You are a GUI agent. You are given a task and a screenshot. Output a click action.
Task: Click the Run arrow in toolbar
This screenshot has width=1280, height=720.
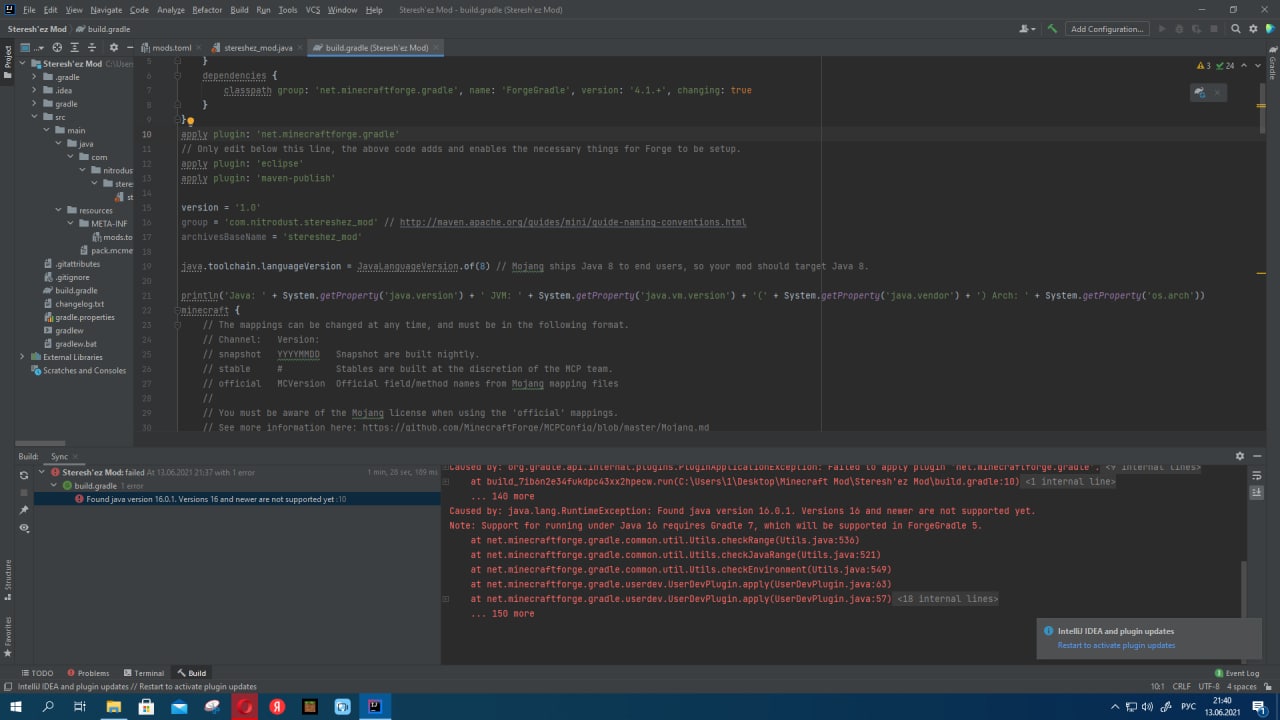point(1161,29)
